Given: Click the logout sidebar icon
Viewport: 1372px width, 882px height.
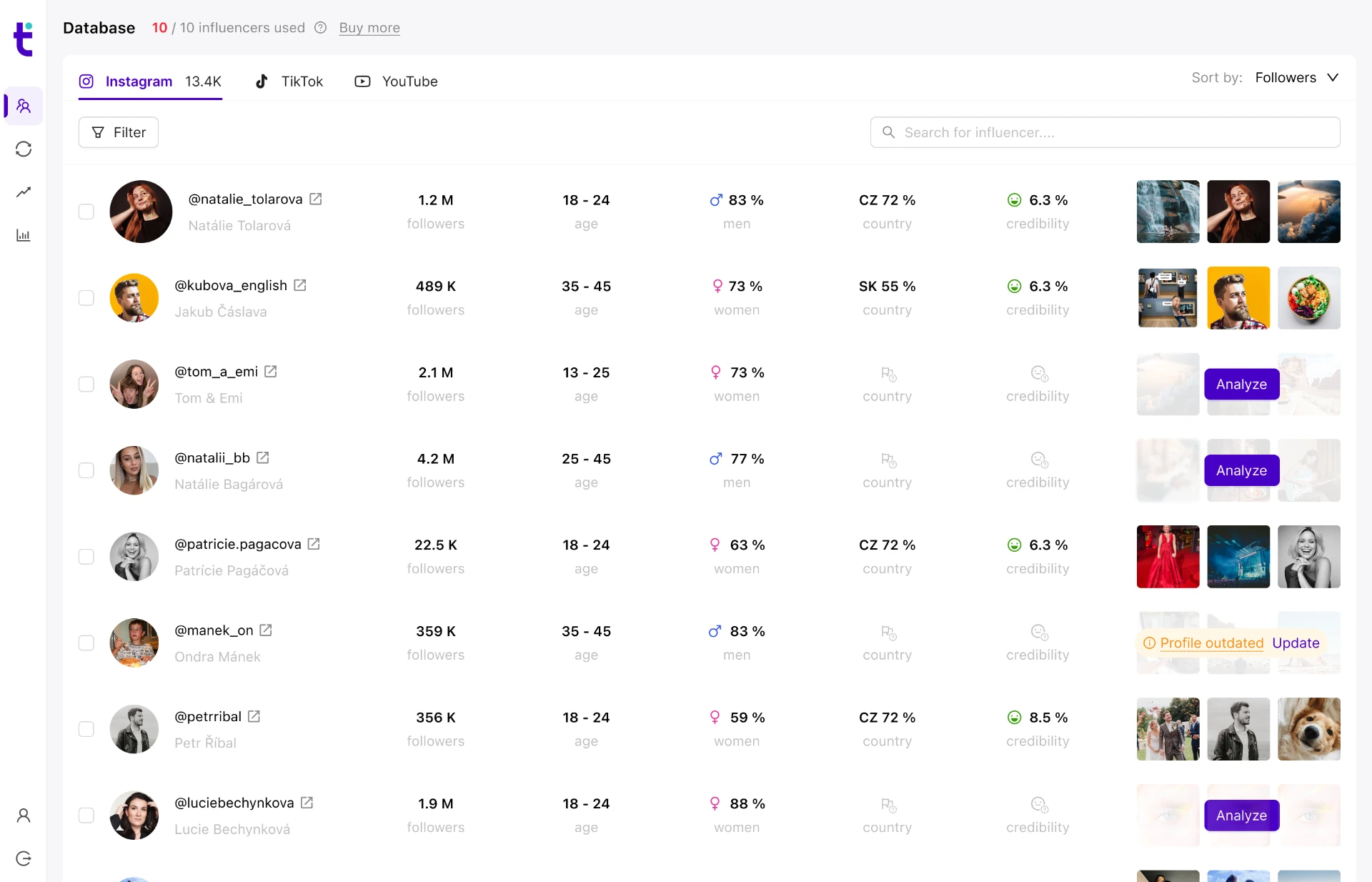Looking at the screenshot, I should point(24,858).
